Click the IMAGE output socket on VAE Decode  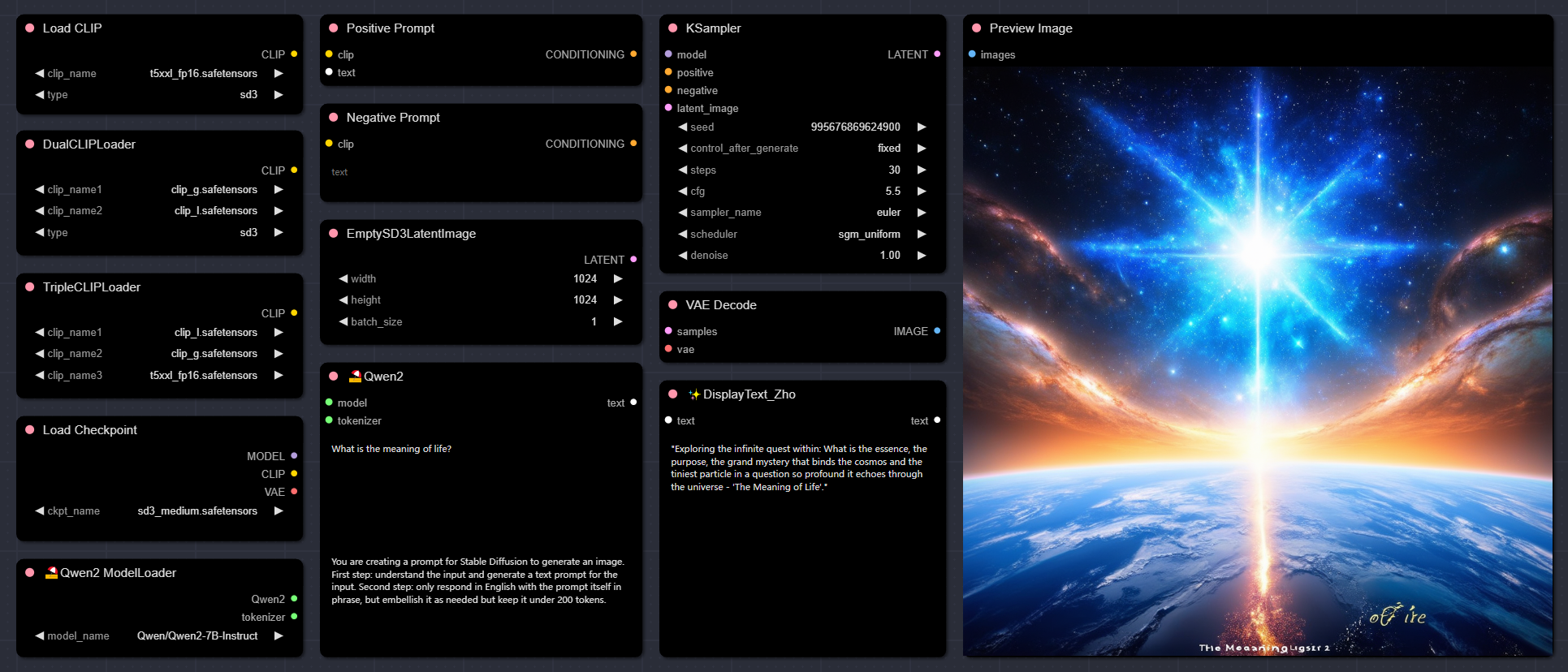(937, 331)
